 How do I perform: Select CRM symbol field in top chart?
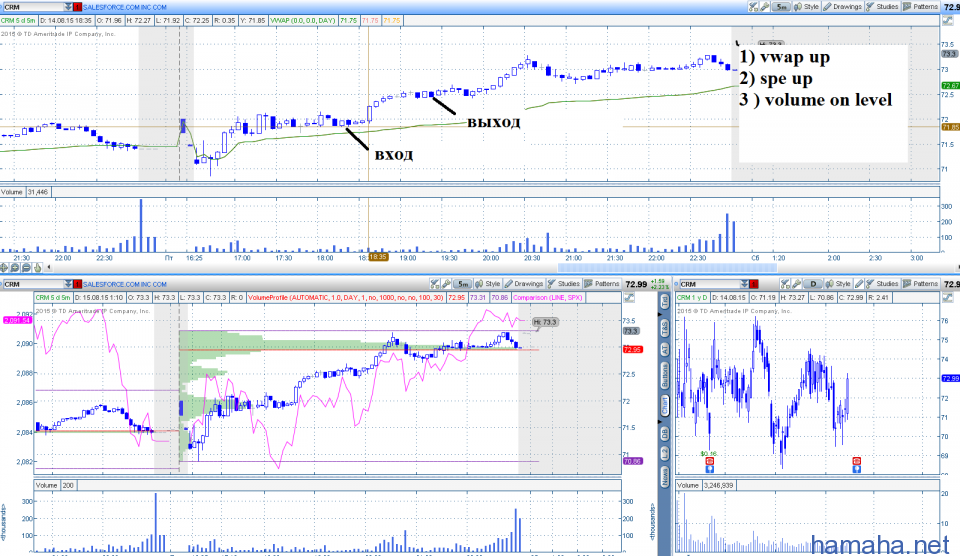(33, 7)
